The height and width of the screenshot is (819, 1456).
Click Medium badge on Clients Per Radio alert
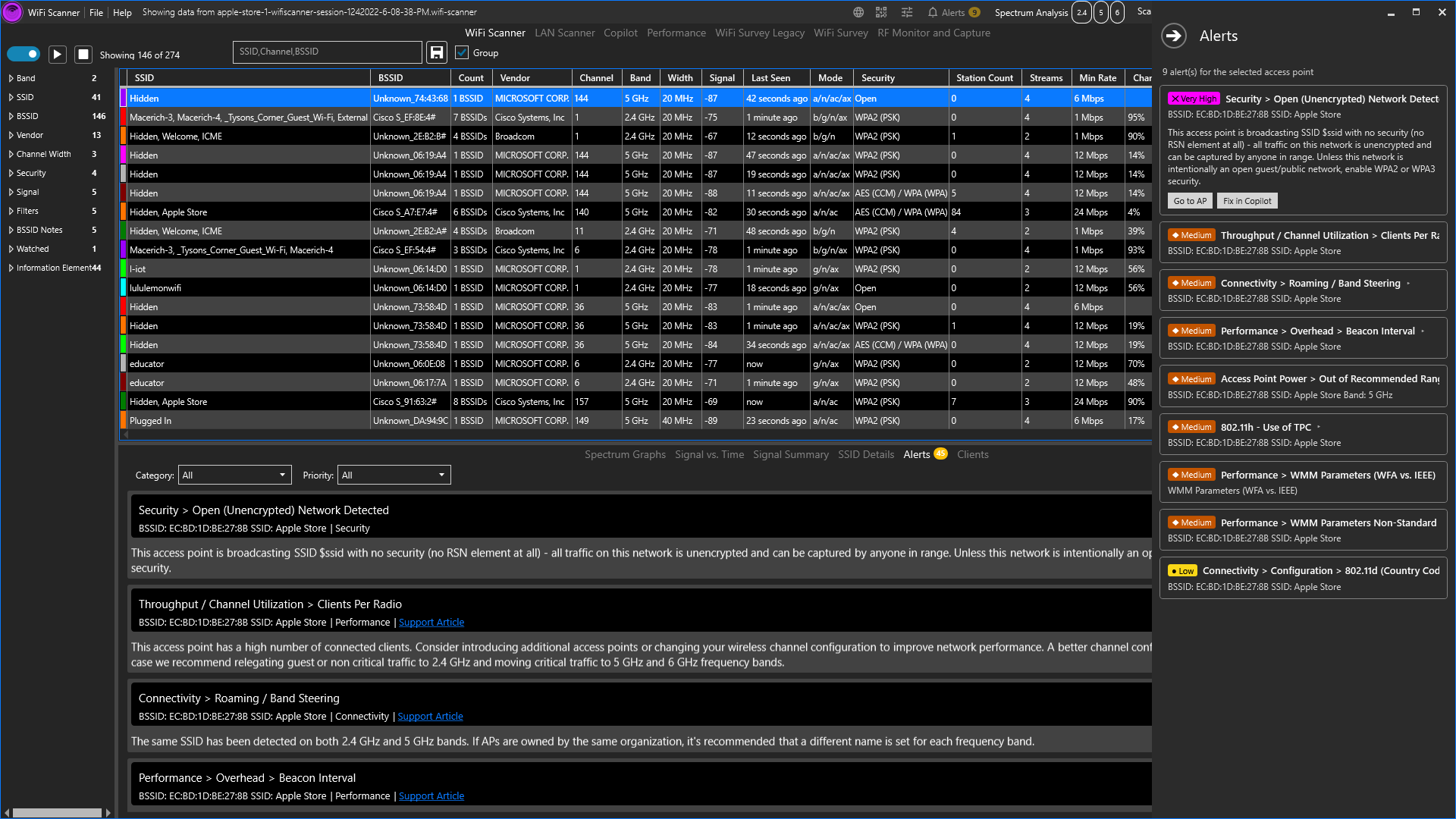pyautogui.click(x=1191, y=235)
